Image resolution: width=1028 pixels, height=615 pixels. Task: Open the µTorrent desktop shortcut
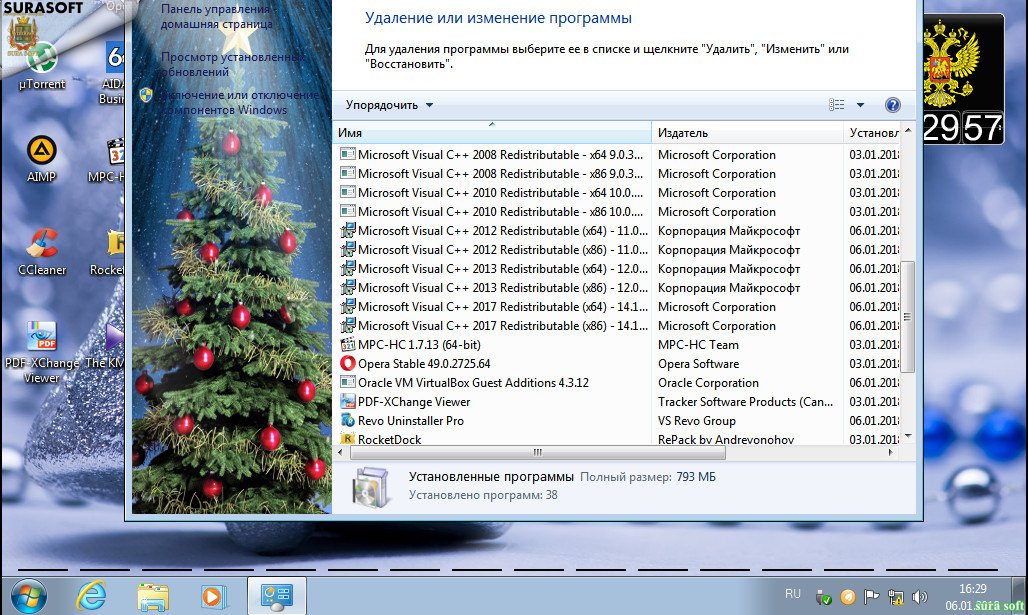pyautogui.click(x=41, y=66)
